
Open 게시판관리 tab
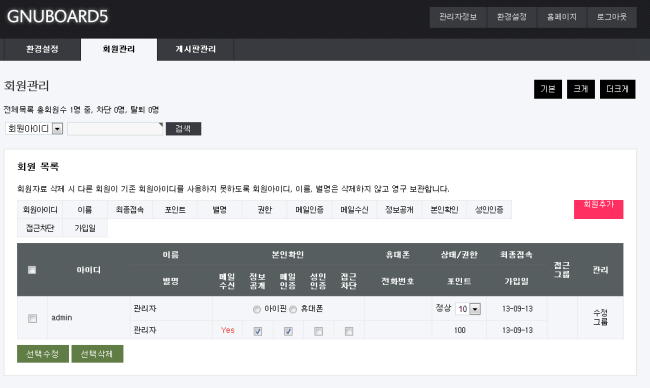(x=196, y=49)
